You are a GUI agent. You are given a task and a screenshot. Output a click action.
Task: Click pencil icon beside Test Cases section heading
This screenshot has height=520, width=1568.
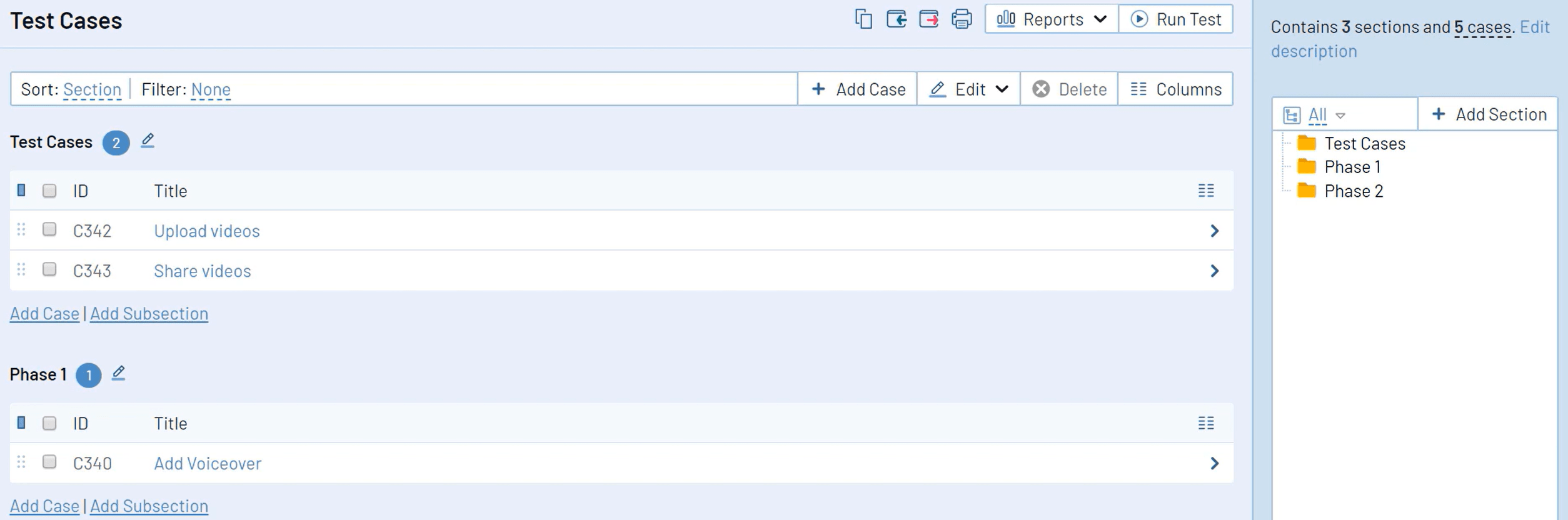coord(148,141)
